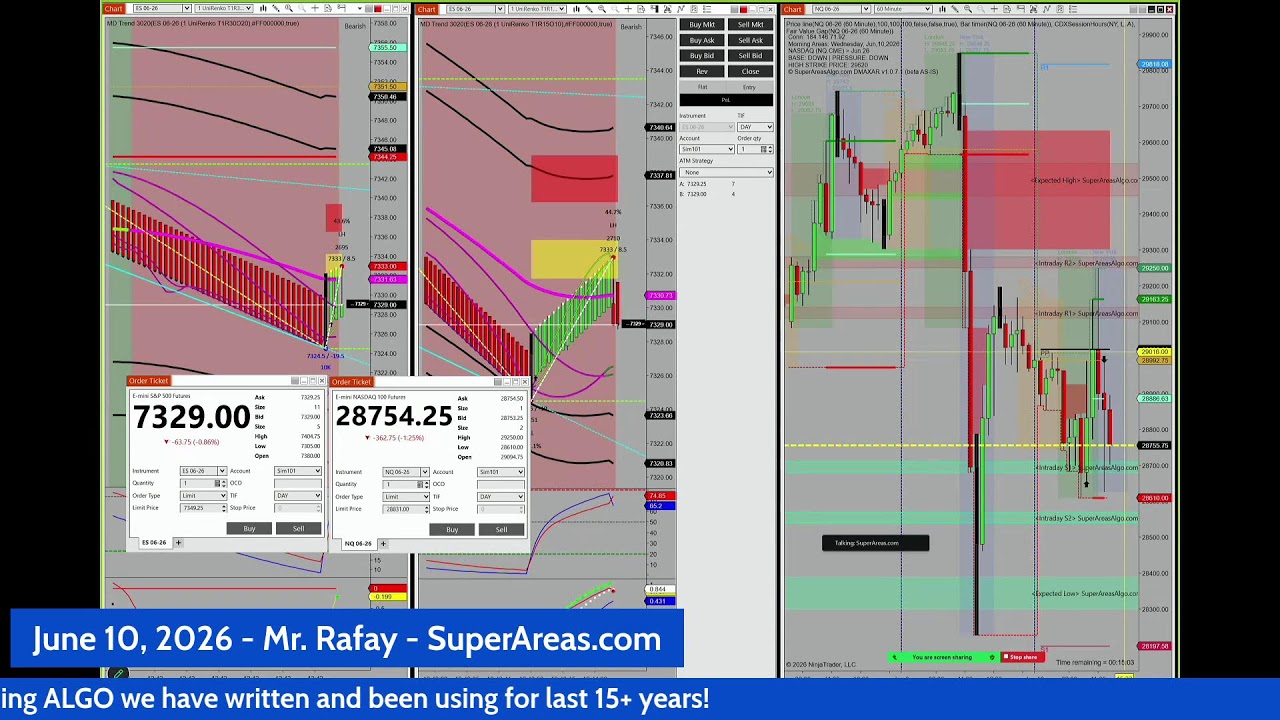Image resolution: width=1280 pixels, height=720 pixels.
Task: Open bar type selector in left ES chart
Action: pos(263,9)
